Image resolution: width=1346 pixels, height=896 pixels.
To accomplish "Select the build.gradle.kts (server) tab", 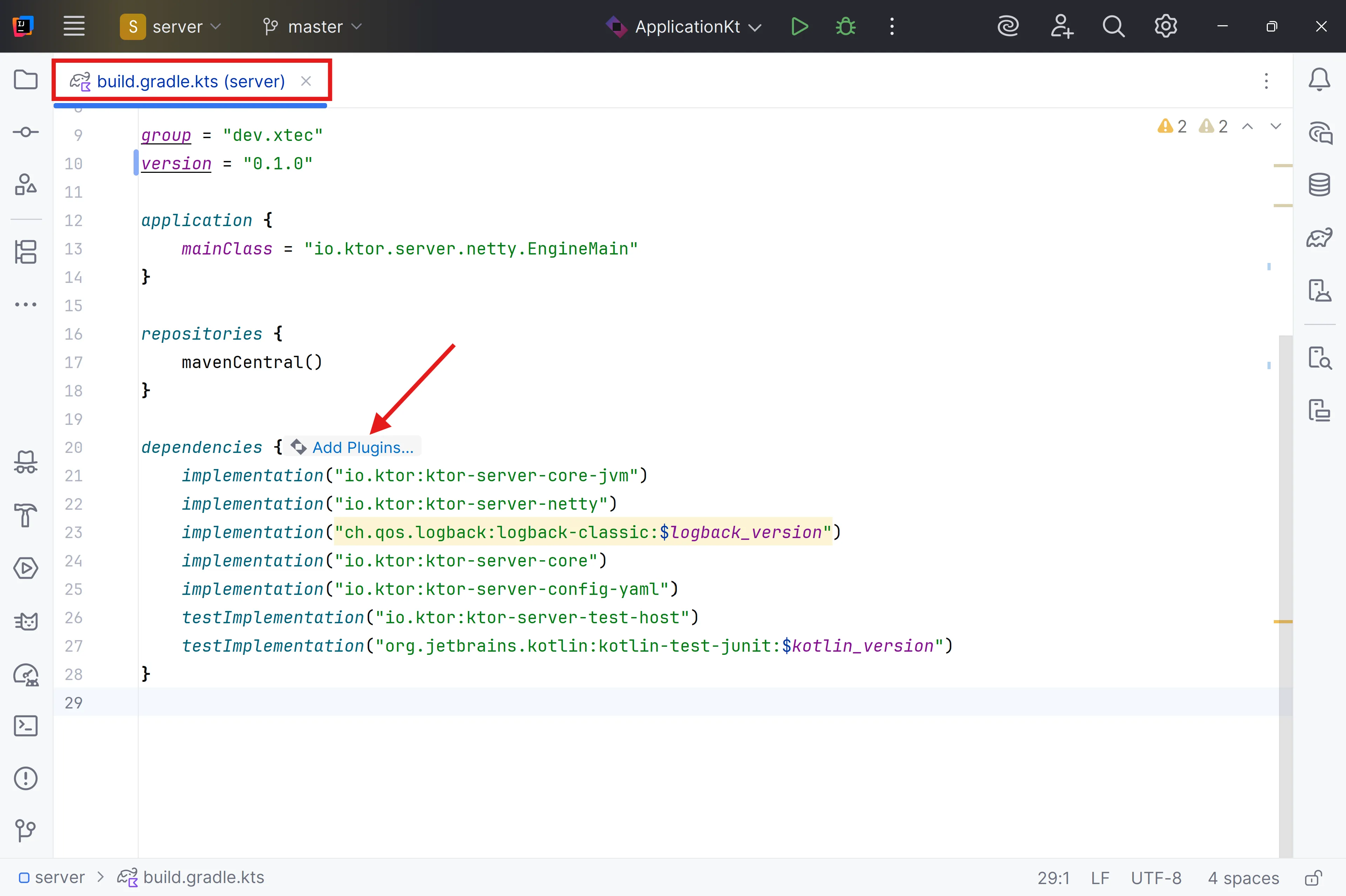I will (191, 81).
